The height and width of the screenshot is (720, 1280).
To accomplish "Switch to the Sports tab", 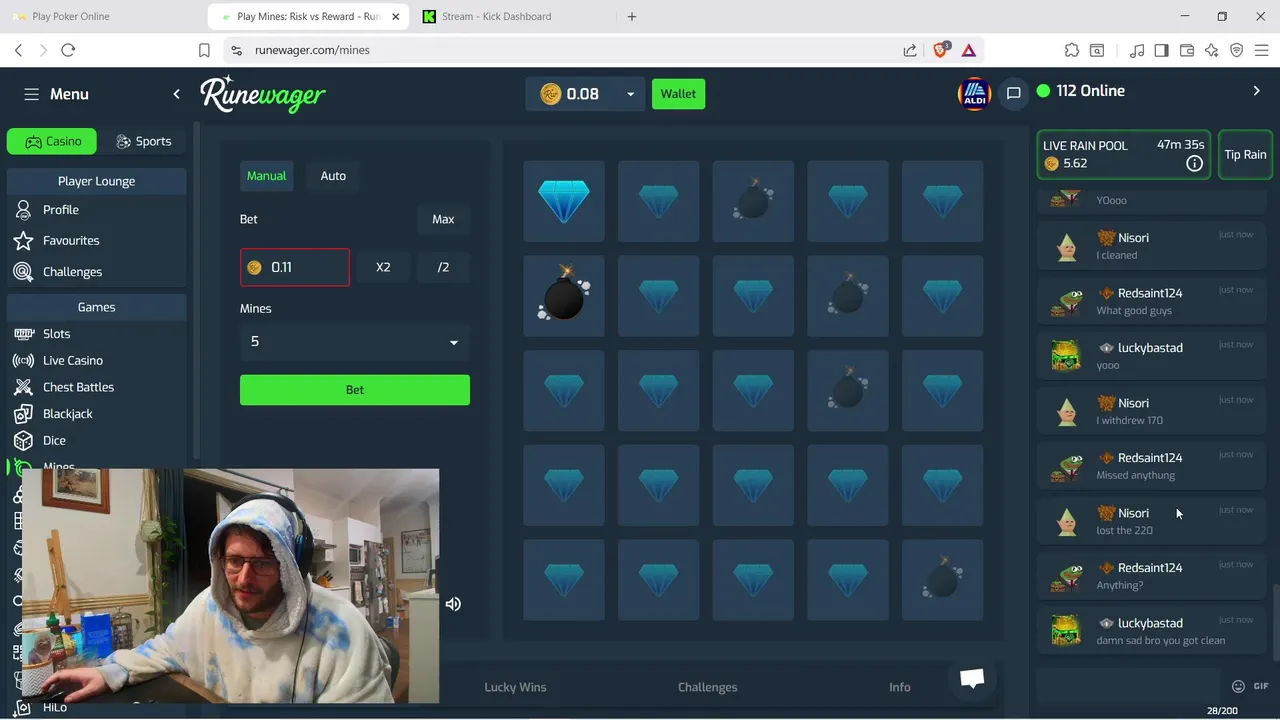I will [143, 141].
